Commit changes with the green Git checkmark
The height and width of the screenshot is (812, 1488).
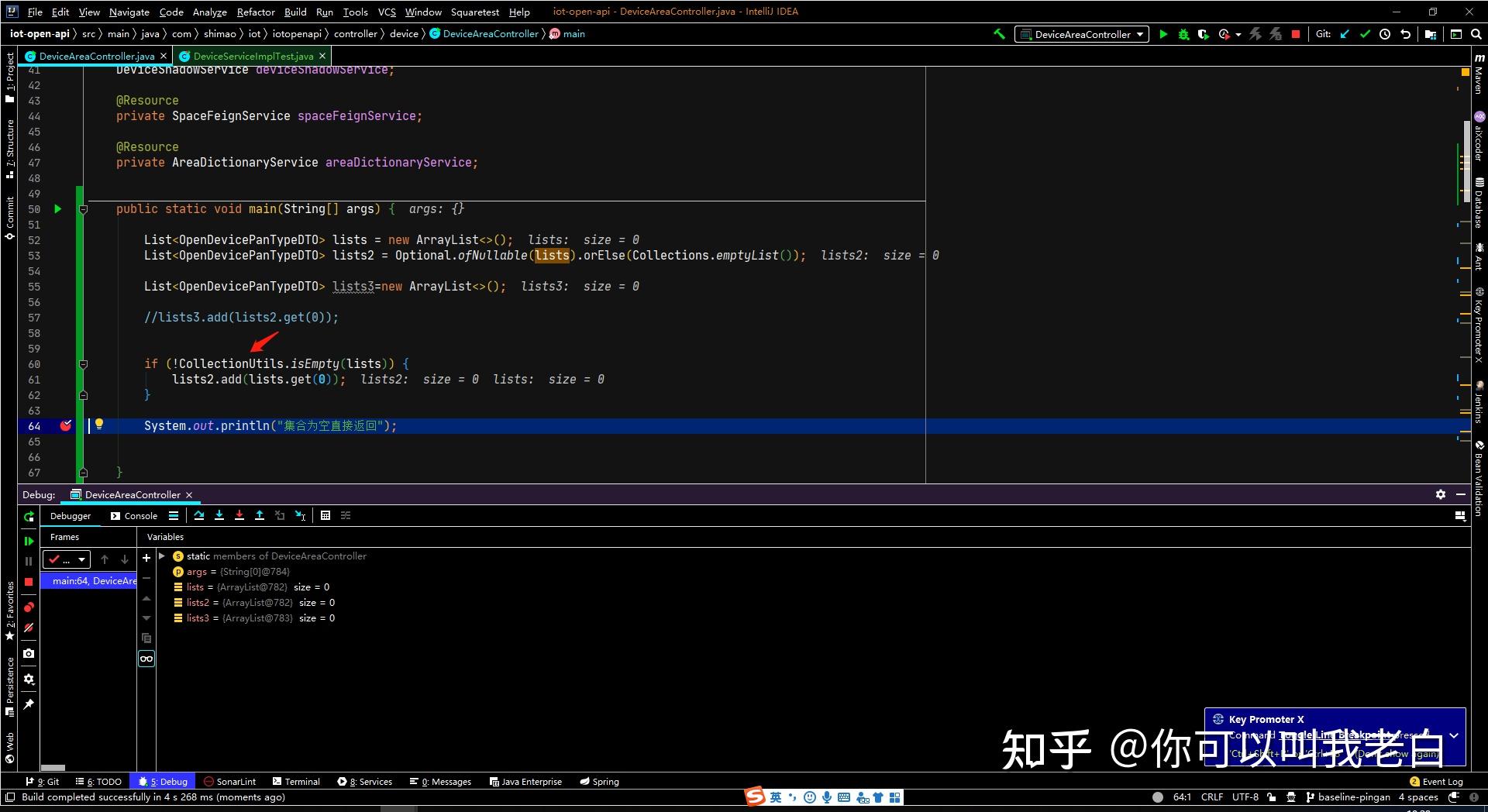(1365, 34)
